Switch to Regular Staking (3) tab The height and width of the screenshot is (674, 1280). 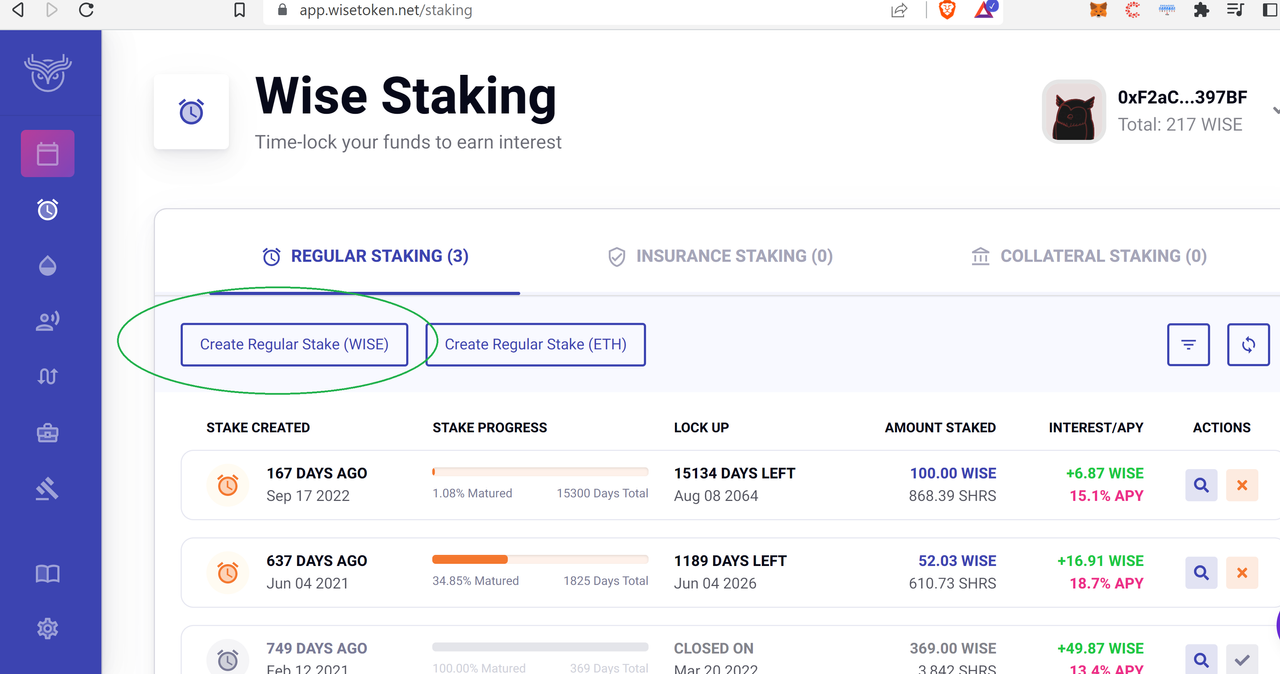(365, 256)
